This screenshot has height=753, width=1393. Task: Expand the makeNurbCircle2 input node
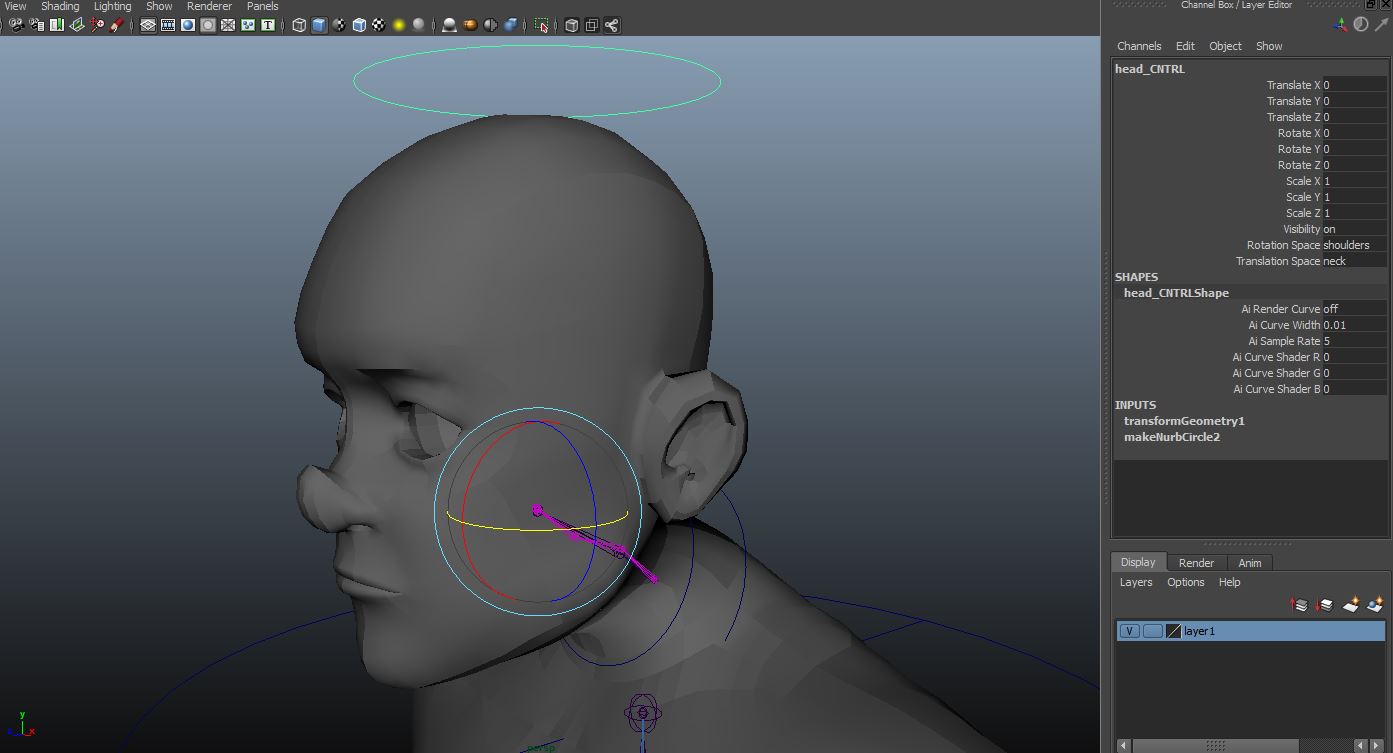[x=1171, y=437]
